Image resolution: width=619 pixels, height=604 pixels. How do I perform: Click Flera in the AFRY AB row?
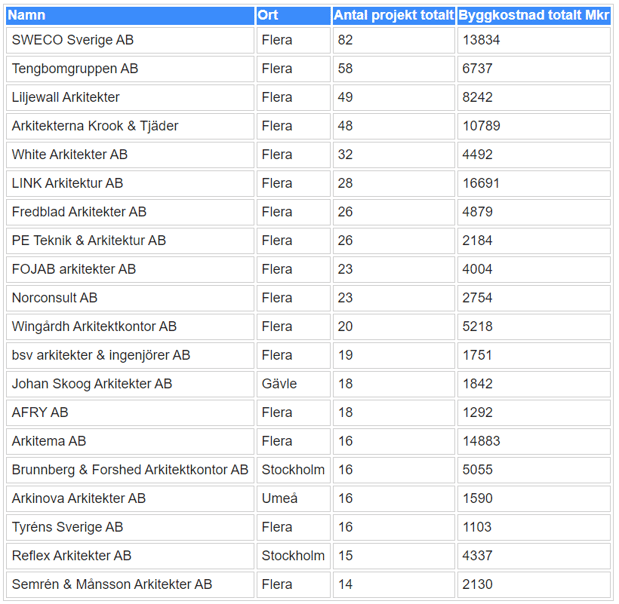tap(293, 413)
